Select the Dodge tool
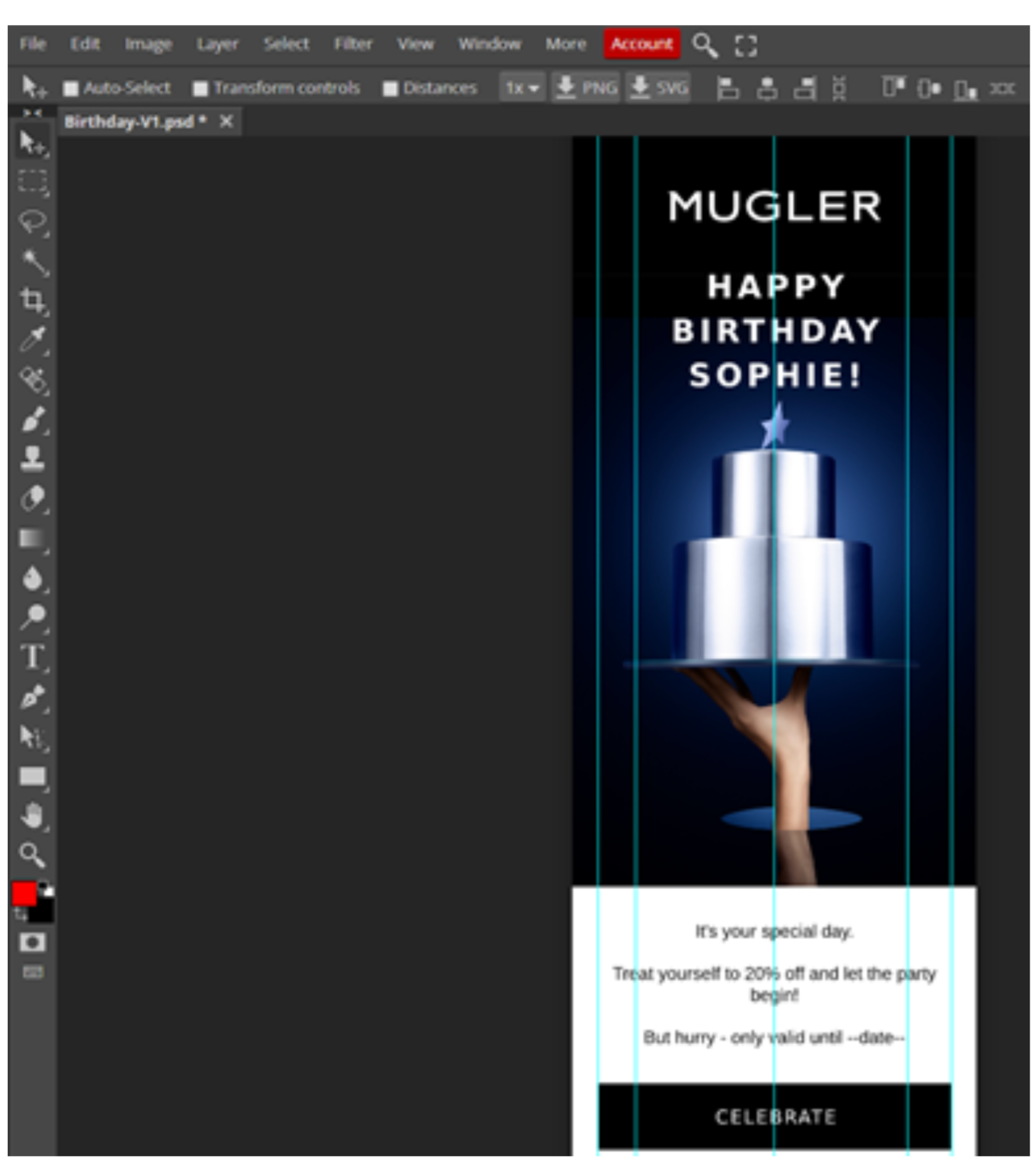 [32, 617]
